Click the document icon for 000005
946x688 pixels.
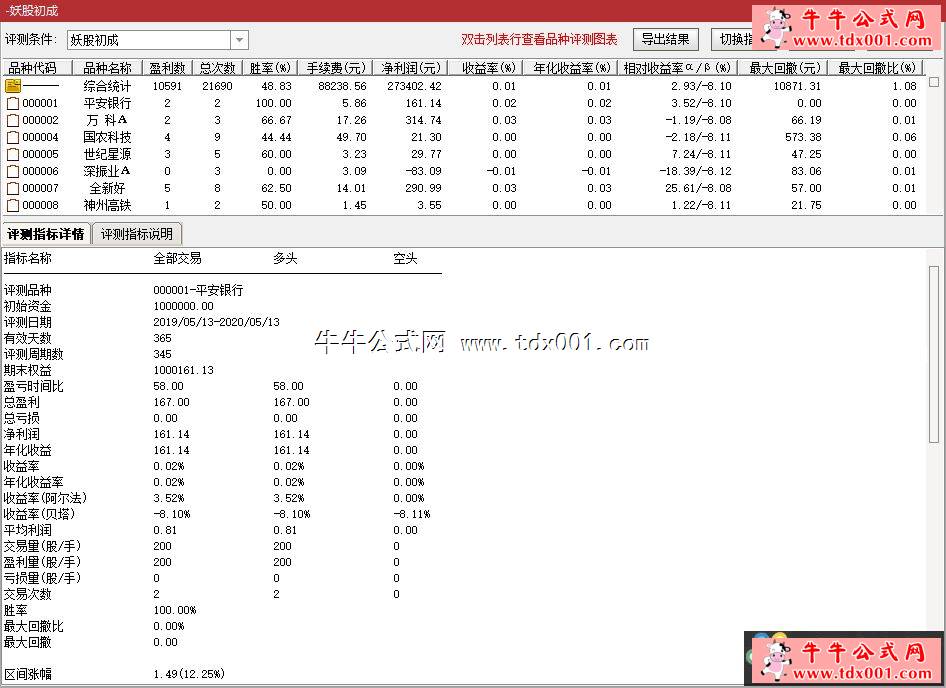(x=13, y=154)
